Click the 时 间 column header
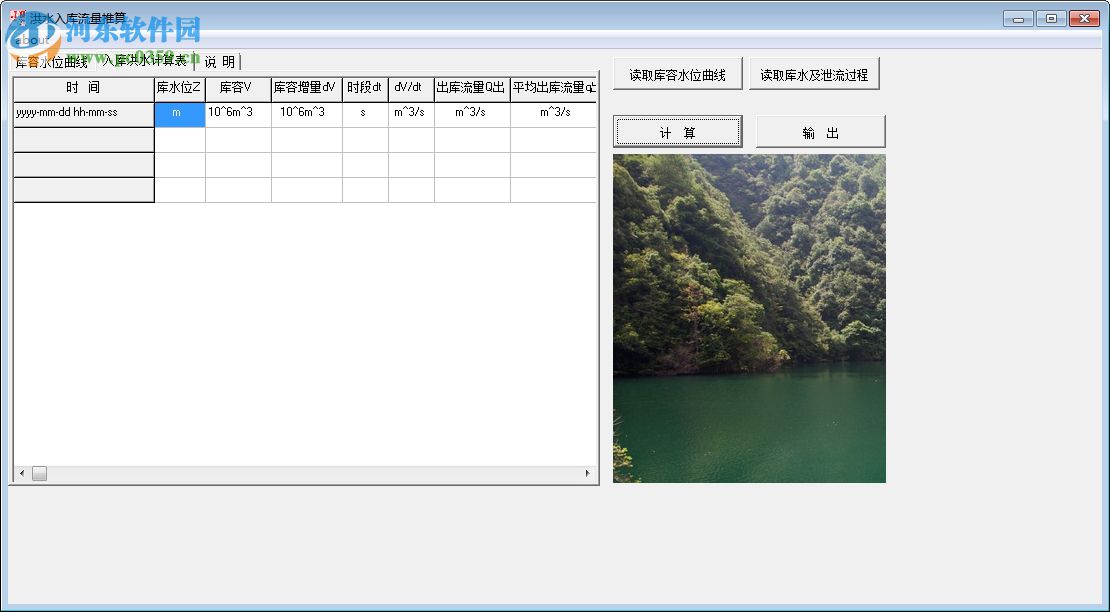The width and height of the screenshot is (1110, 612). [x=82, y=88]
